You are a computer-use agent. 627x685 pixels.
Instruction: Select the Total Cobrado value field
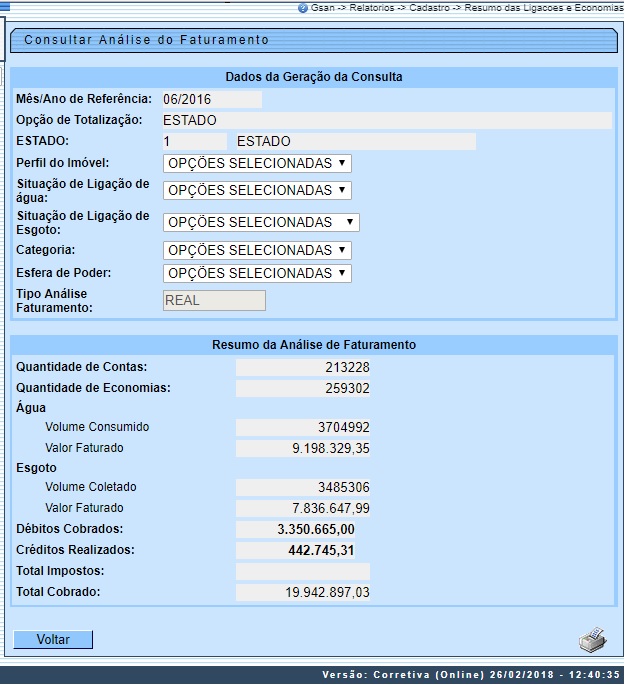pyautogui.click(x=303, y=593)
